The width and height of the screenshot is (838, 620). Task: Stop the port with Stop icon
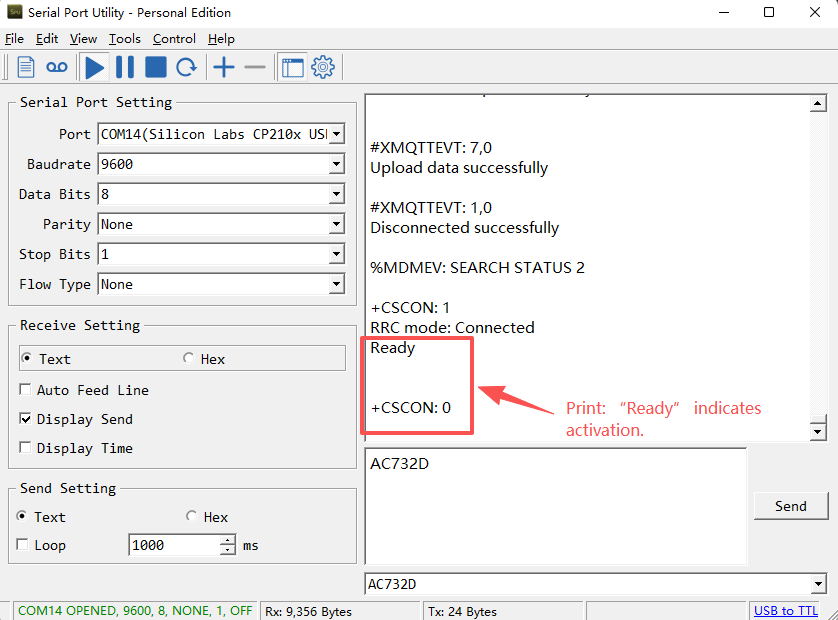pyautogui.click(x=156, y=67)
